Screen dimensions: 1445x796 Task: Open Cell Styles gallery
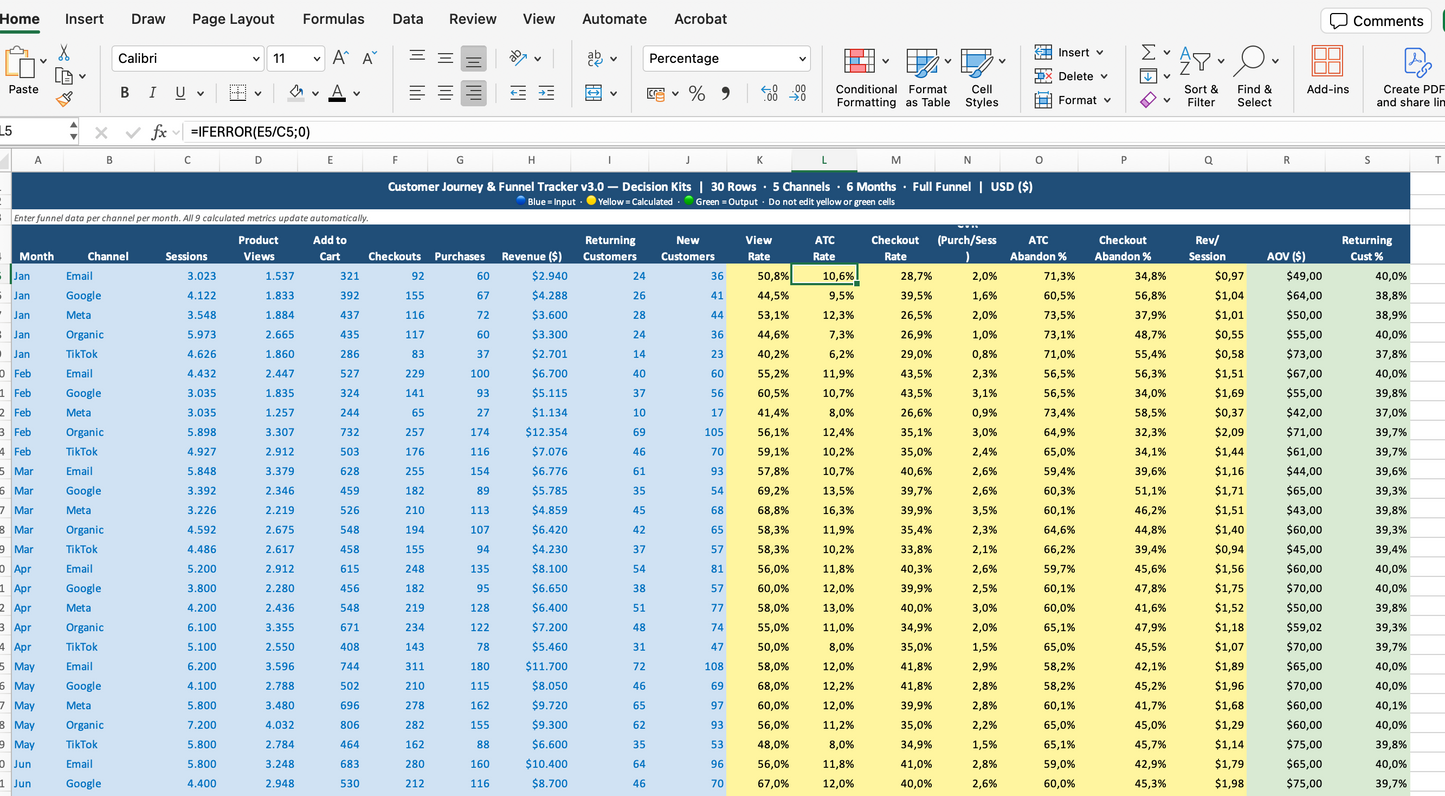(x=982, y=78)
